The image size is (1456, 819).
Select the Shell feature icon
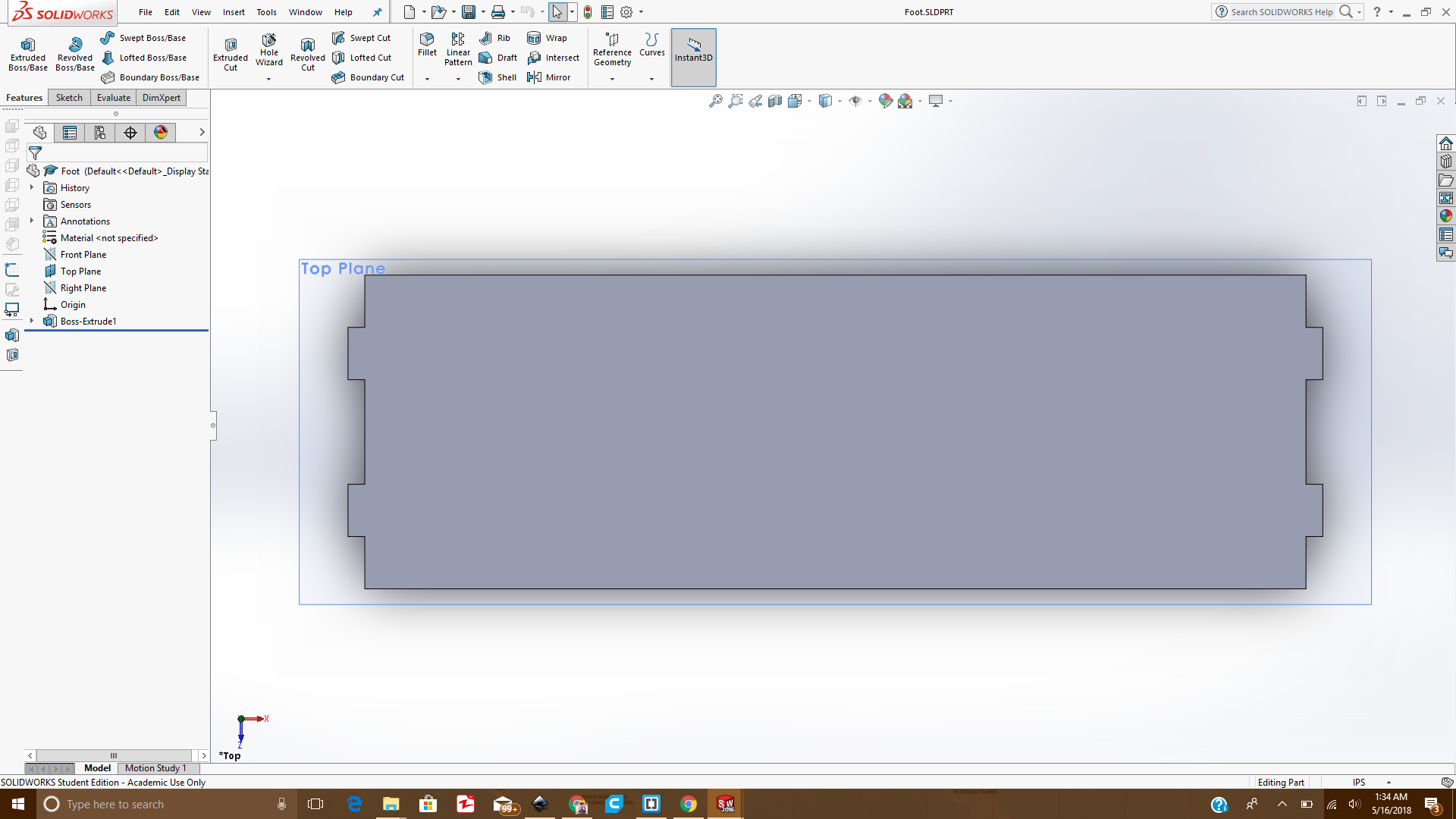click(x=485, y=77)
